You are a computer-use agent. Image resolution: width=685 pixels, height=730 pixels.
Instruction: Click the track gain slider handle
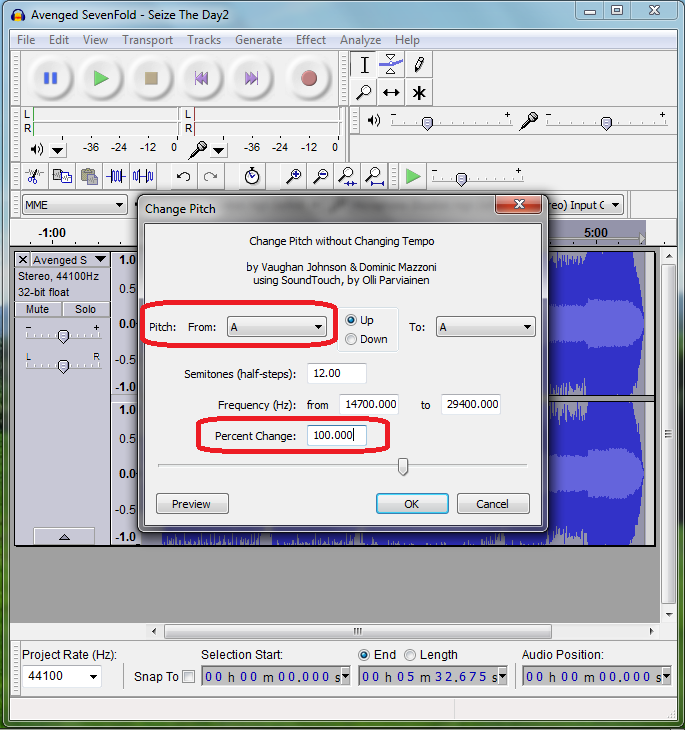(63, 336)
